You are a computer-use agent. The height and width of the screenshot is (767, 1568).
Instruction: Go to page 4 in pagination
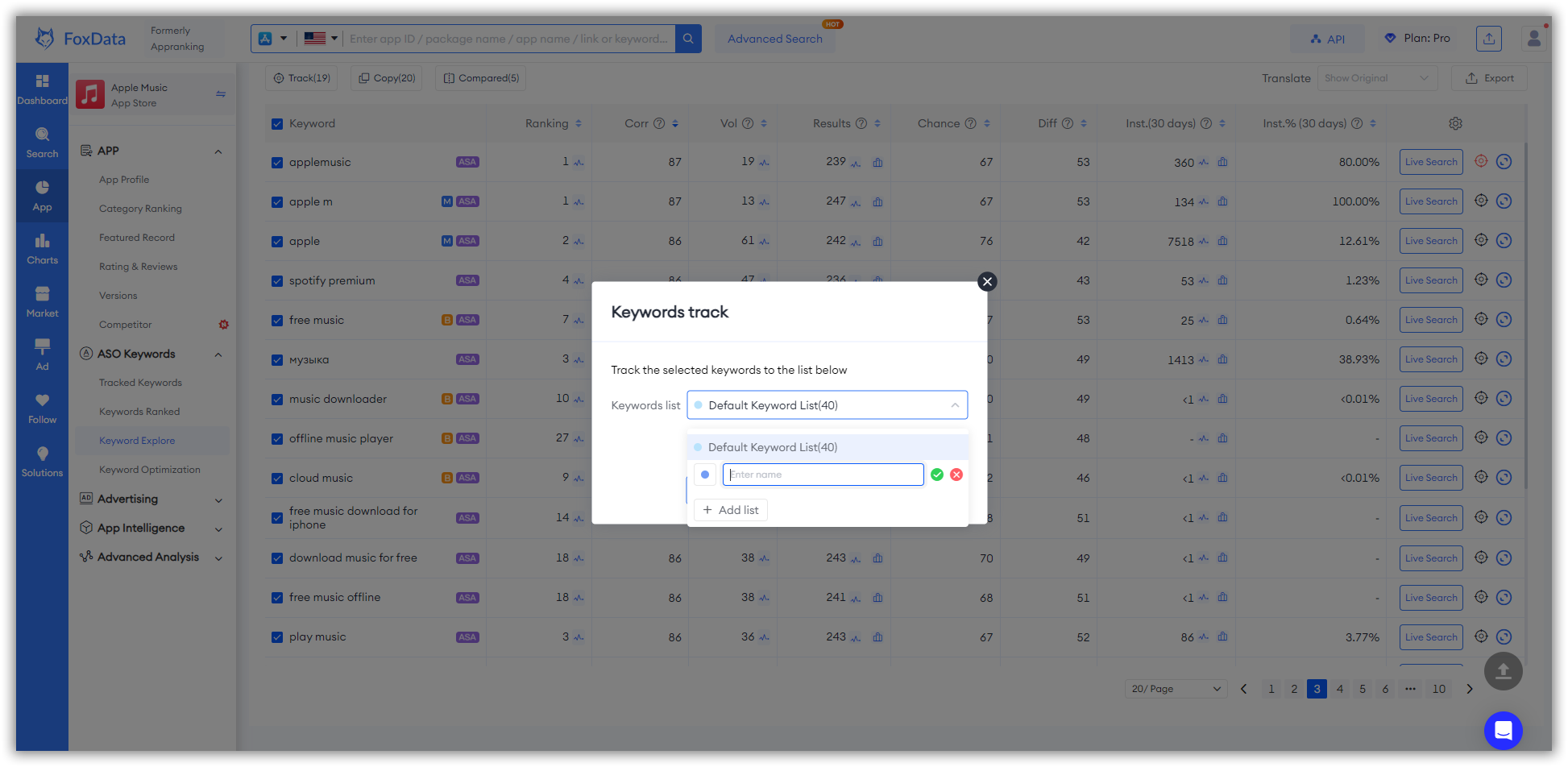(1340, 689)
